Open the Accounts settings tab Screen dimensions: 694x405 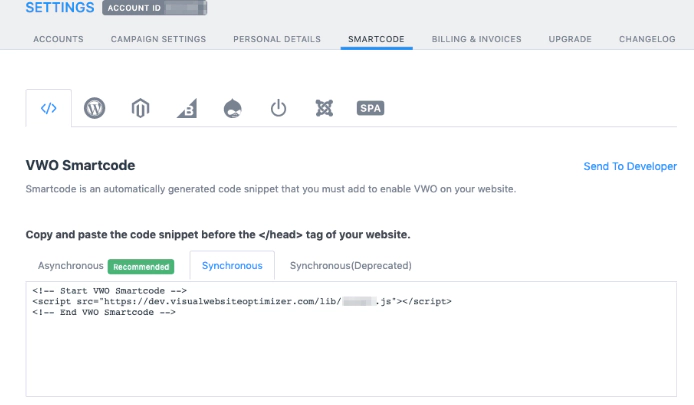[58, 39]
